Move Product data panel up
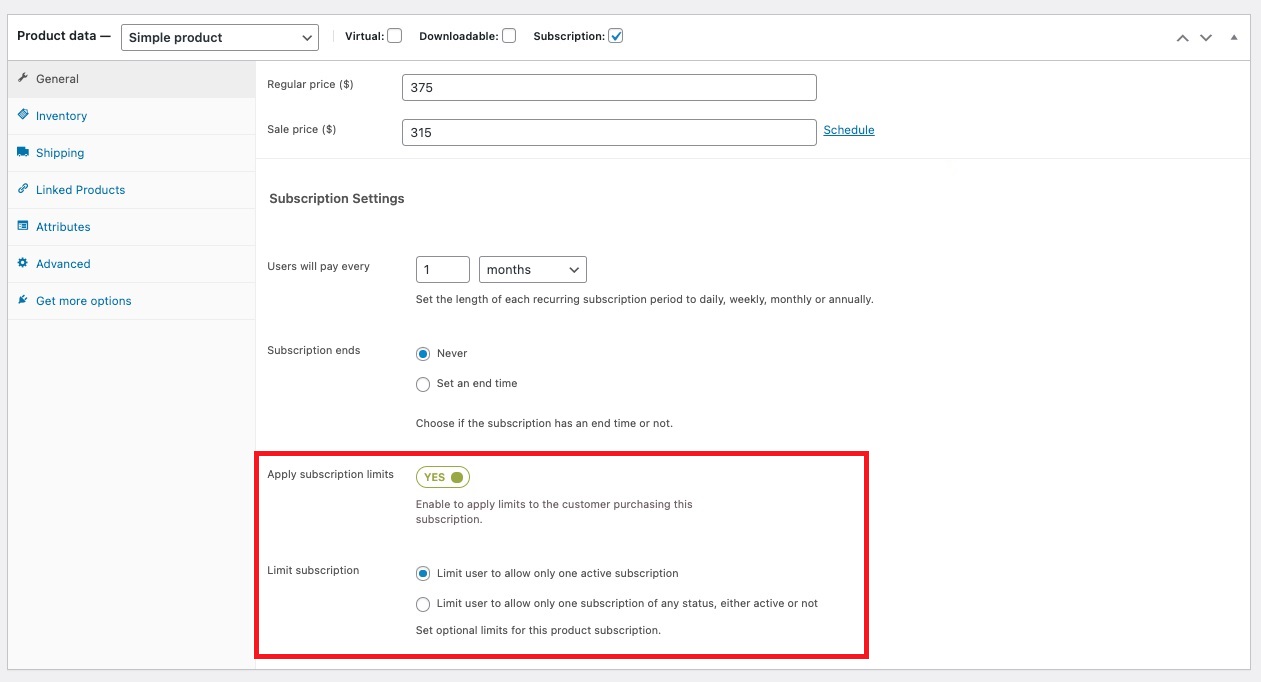 [x=1182, y=37]
